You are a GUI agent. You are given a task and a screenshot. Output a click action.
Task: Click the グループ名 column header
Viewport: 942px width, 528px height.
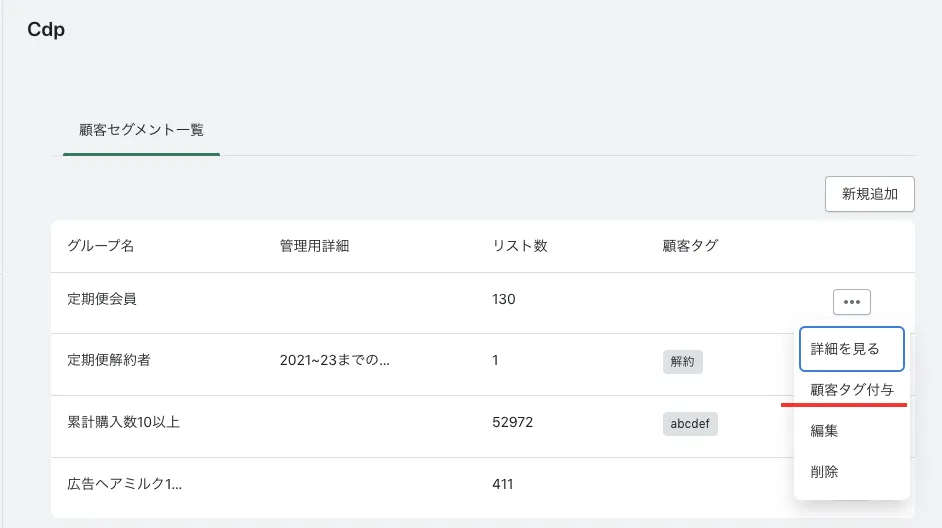tap(100, 246)
